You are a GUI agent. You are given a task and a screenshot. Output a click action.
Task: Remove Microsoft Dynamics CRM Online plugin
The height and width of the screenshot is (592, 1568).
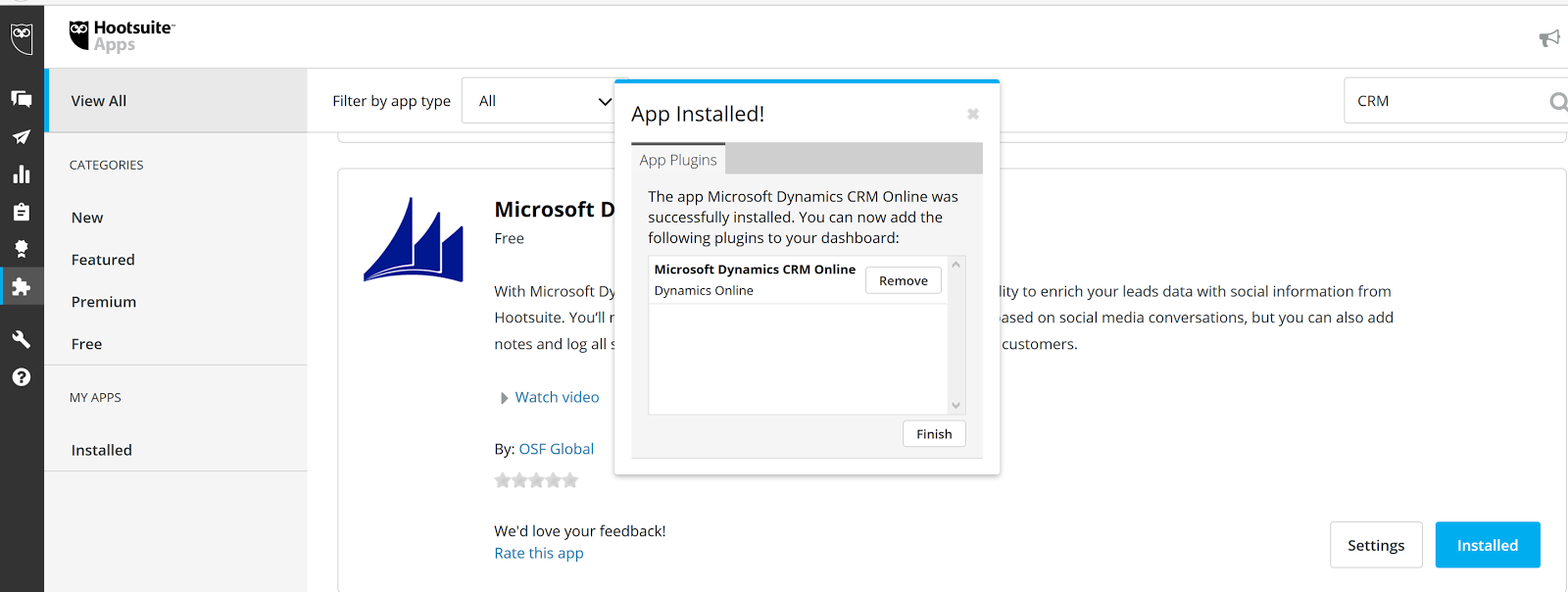(x=903, y=281)
